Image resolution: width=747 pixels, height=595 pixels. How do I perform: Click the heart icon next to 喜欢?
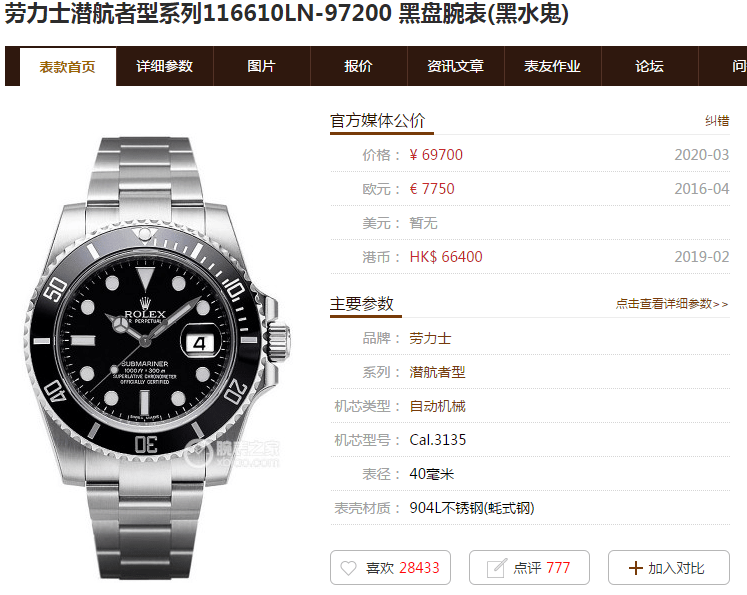348,568
